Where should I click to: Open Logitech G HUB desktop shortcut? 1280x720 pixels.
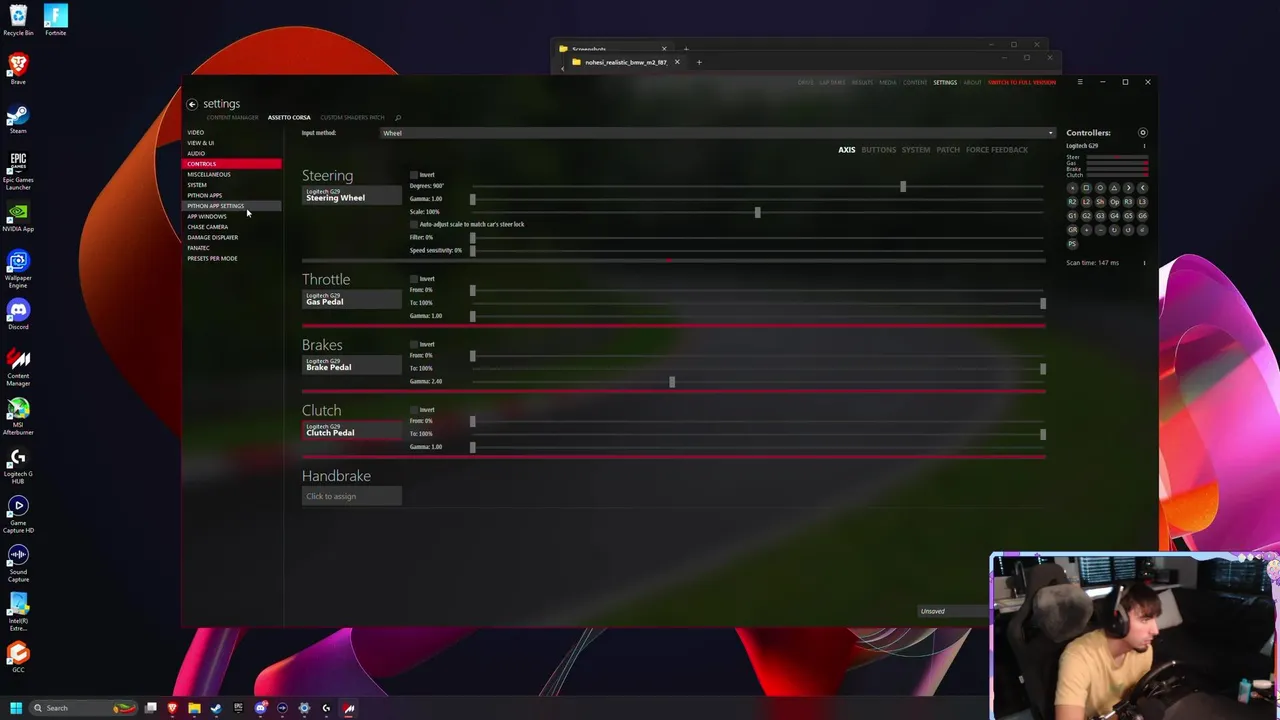[x=18, y=464]
